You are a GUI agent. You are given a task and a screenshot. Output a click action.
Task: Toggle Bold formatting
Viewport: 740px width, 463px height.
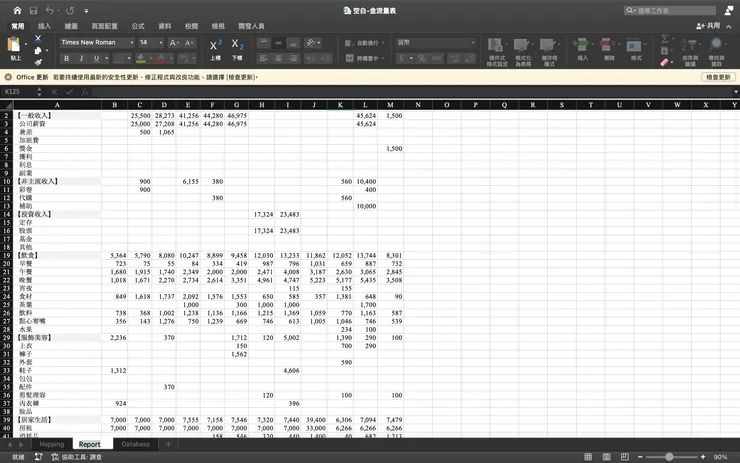pos(67,59)
